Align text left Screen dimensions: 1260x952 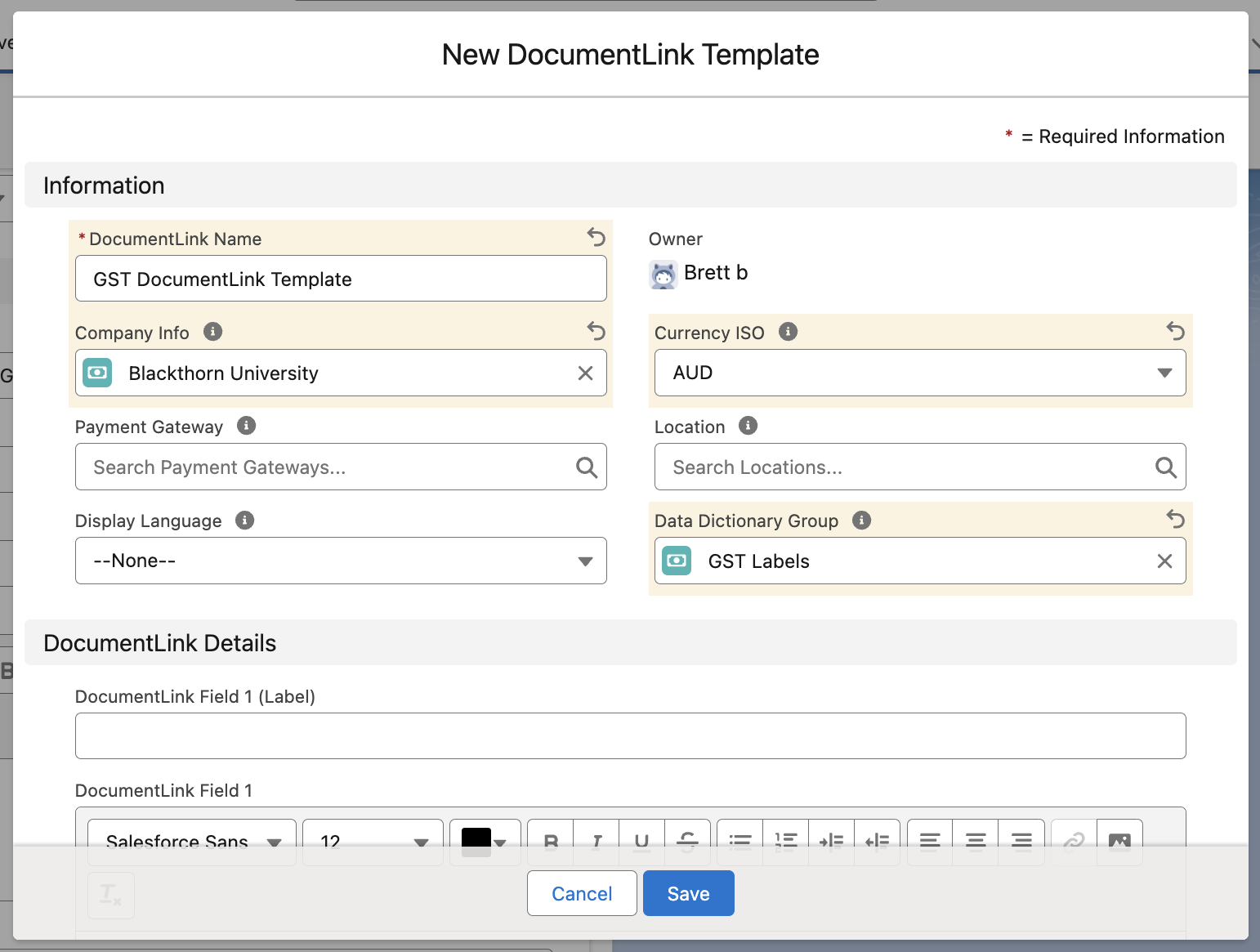click(x=930, y=842)
